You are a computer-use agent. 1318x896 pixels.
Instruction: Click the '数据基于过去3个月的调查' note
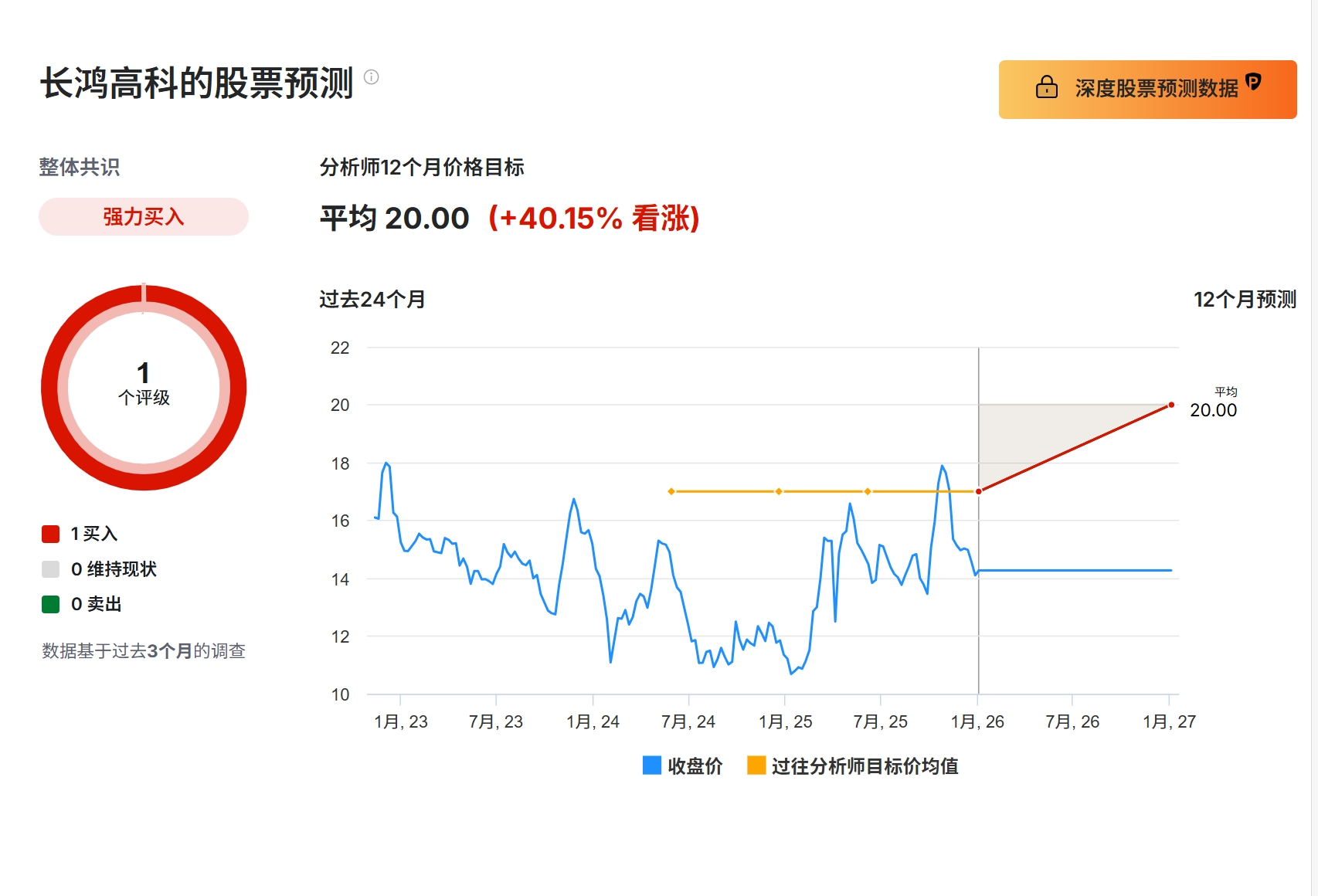point(144,651)
